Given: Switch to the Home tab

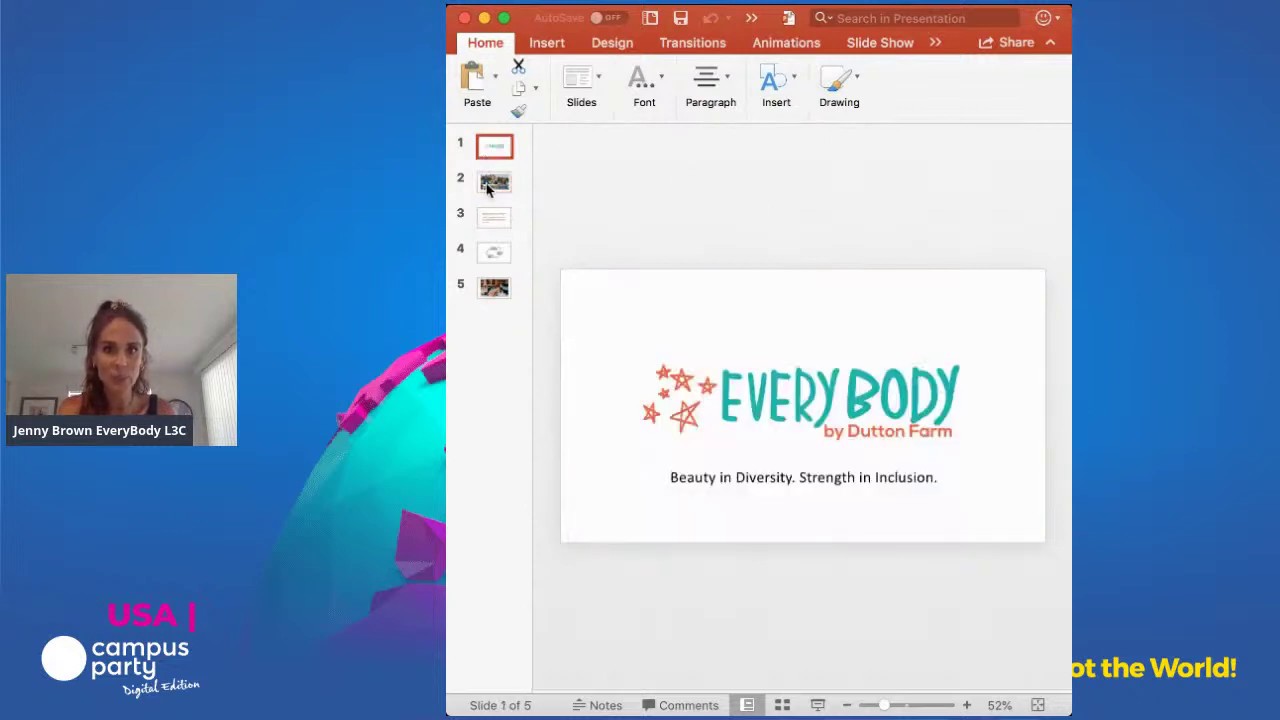Looking at the screenshot, I should (485, 42).
